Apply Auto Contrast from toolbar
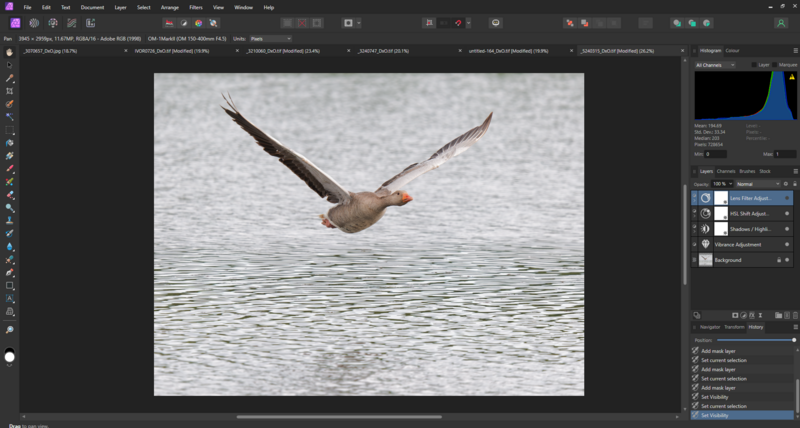This screenshot has width=800, height=428. click(184, 23)
